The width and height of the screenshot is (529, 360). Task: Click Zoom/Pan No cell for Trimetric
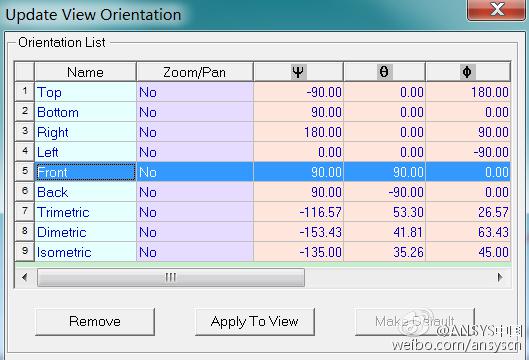(195, 212)
